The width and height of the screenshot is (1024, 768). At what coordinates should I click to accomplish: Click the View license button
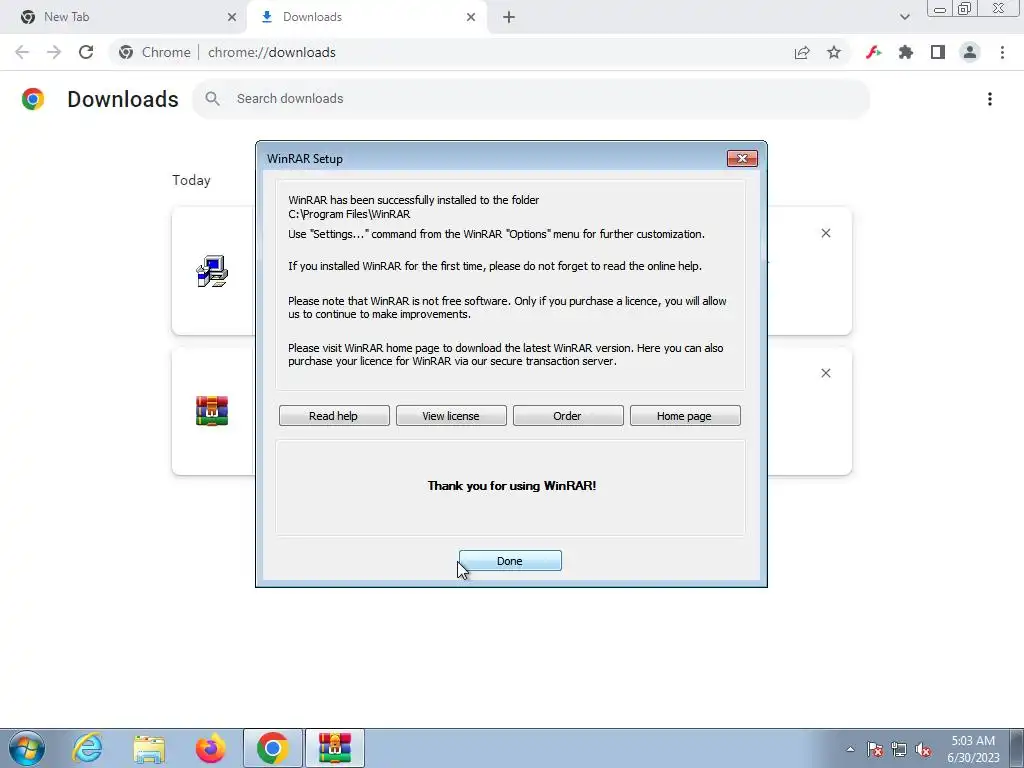coord(451,415)
